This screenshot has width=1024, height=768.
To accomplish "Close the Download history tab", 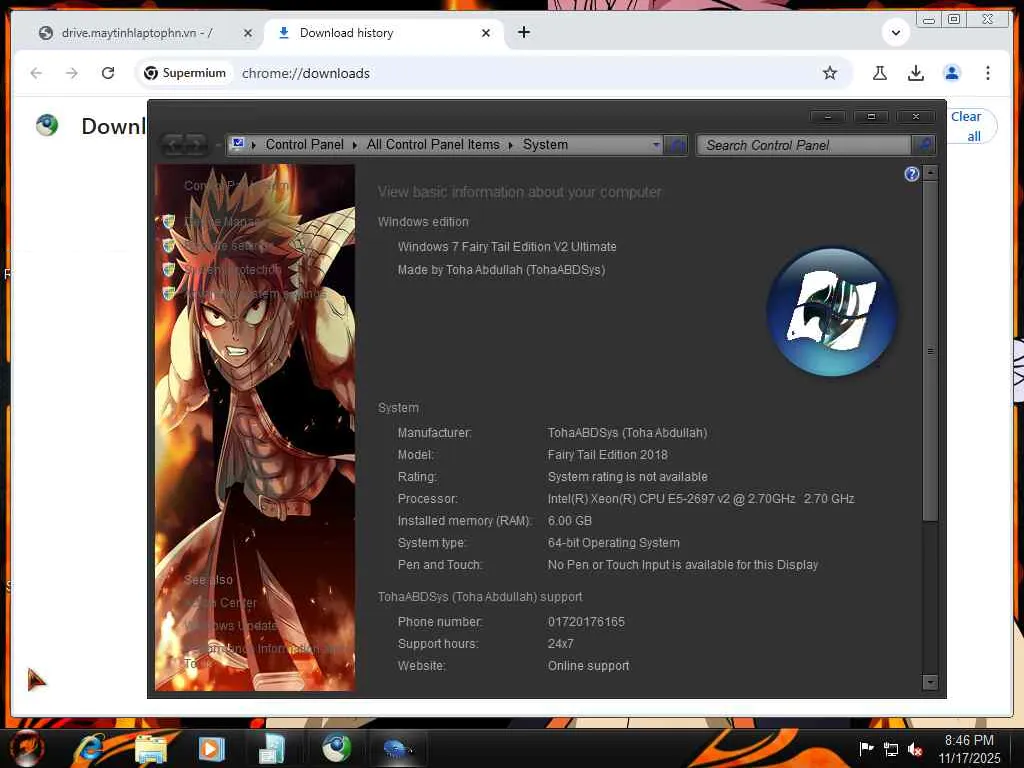I will point(486,33).
